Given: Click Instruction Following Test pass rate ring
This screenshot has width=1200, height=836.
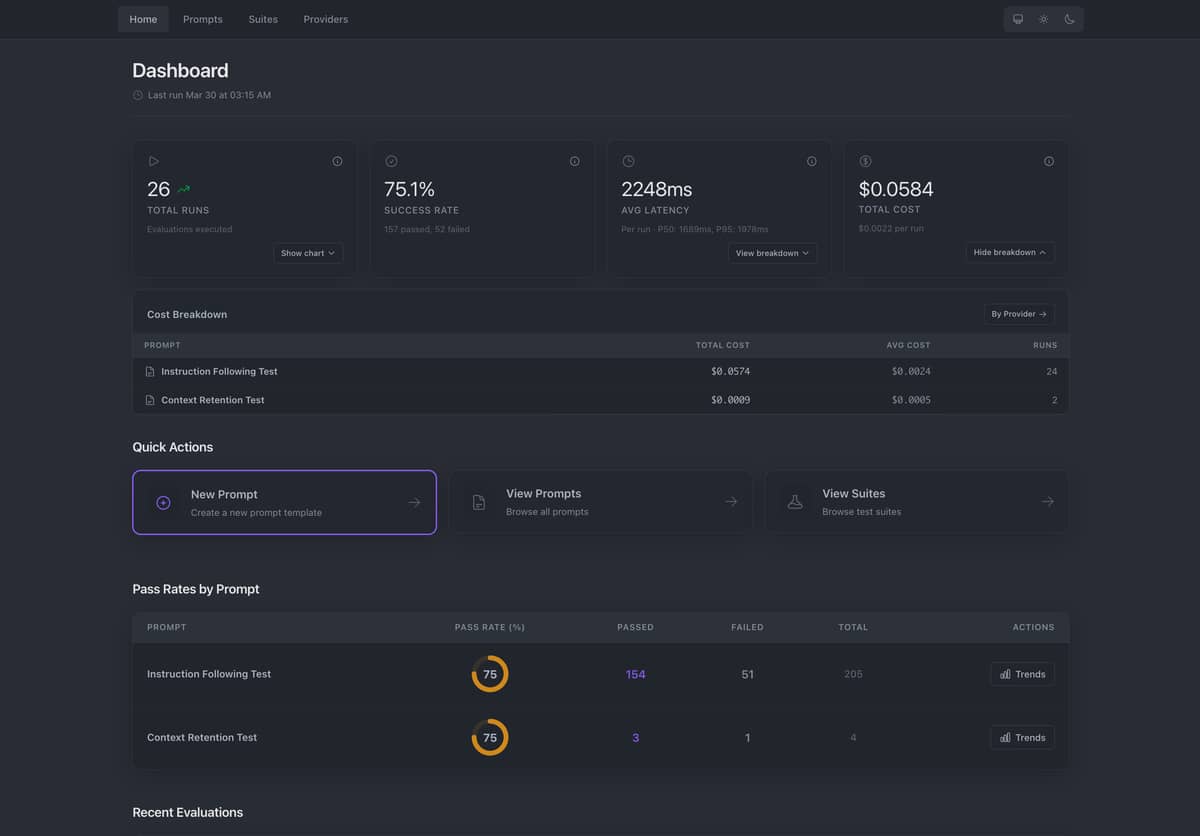Looking at the screenshot, I should coord(490,674).
